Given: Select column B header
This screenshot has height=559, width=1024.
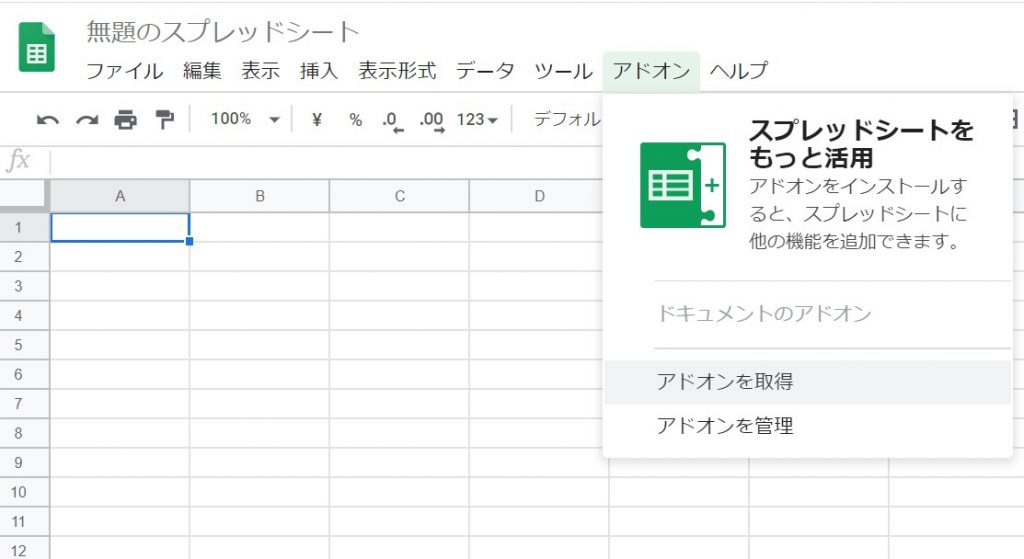Looking at the screenshot, I should 260,196.
